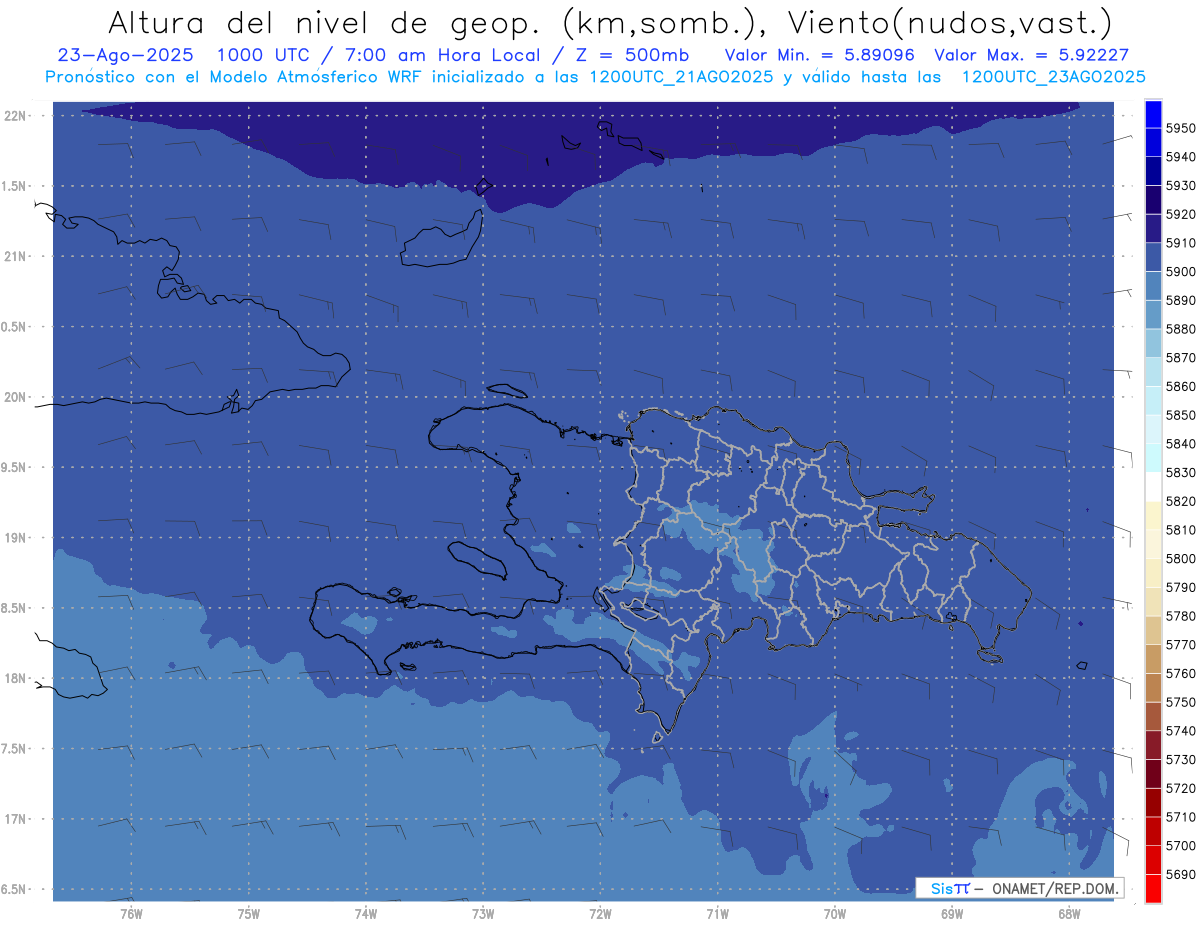
Task: Select the 71W longitude axis label
Action: pyautogui.click(x=717, y=913)
